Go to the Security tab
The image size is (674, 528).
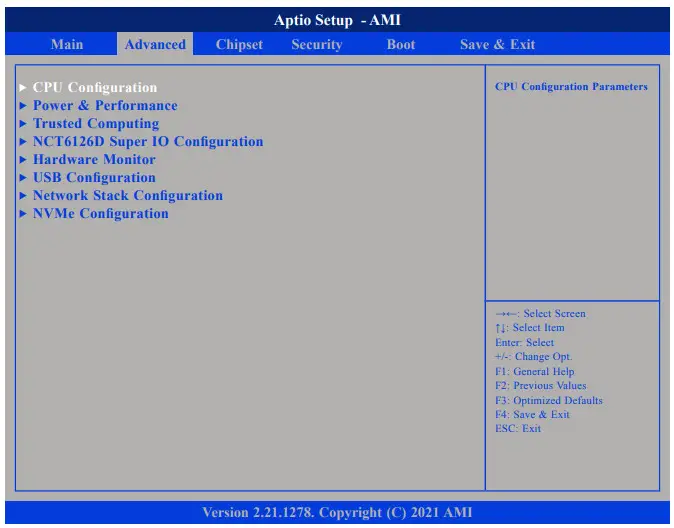(x=317, y=44)
